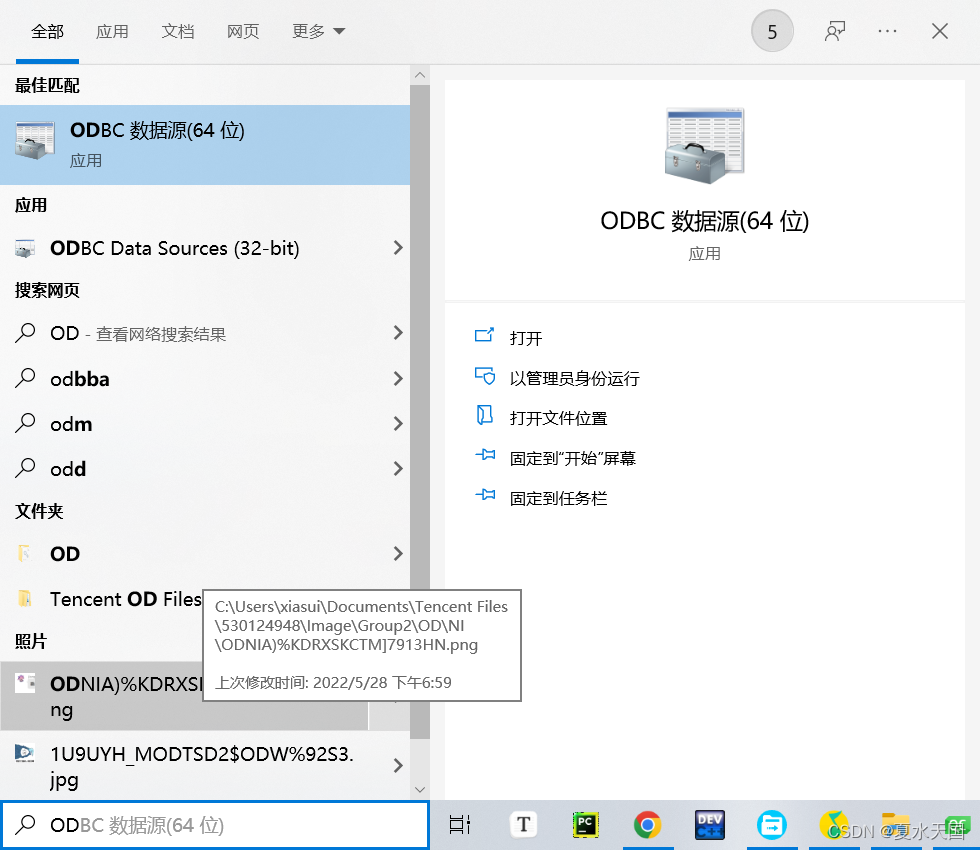Expand ODBC Data Sources (32-bit) chevron
The width and height of the screenshot is (980, 850).
click(x=398, y=248)
